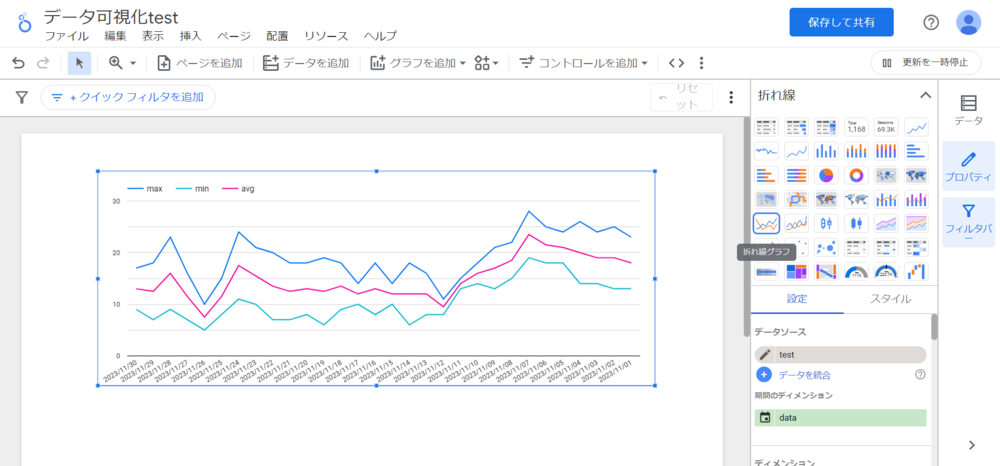The width and height of the screenshot is (1000, 466).
Task: Click the redo arrow icon
Action: point(43,63)
